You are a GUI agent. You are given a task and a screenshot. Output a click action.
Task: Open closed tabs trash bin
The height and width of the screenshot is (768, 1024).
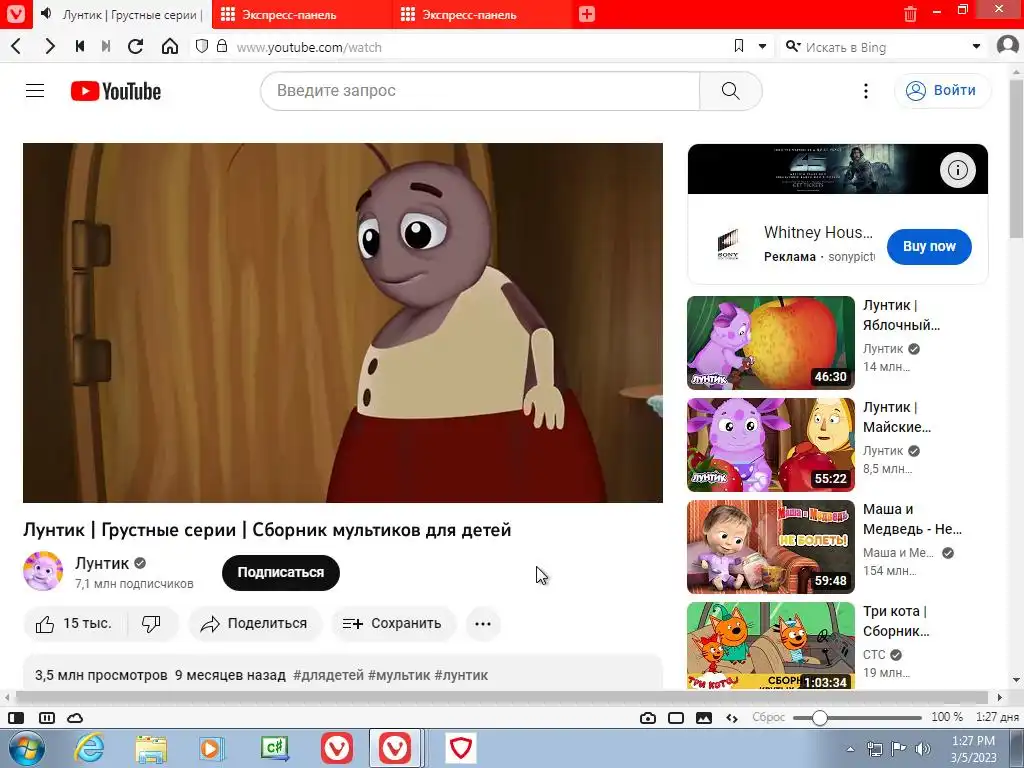tap(910, 14)
